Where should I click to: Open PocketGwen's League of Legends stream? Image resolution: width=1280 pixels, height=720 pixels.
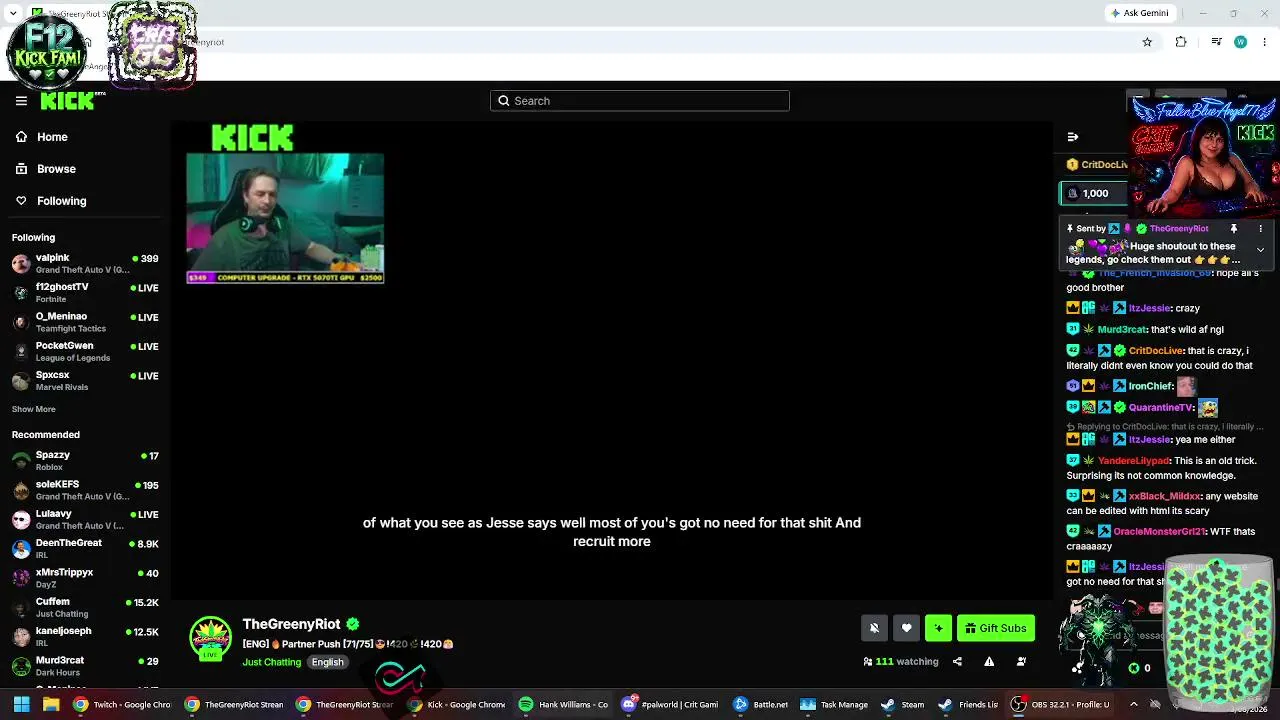pyautogui.click(x=85, y=352)
